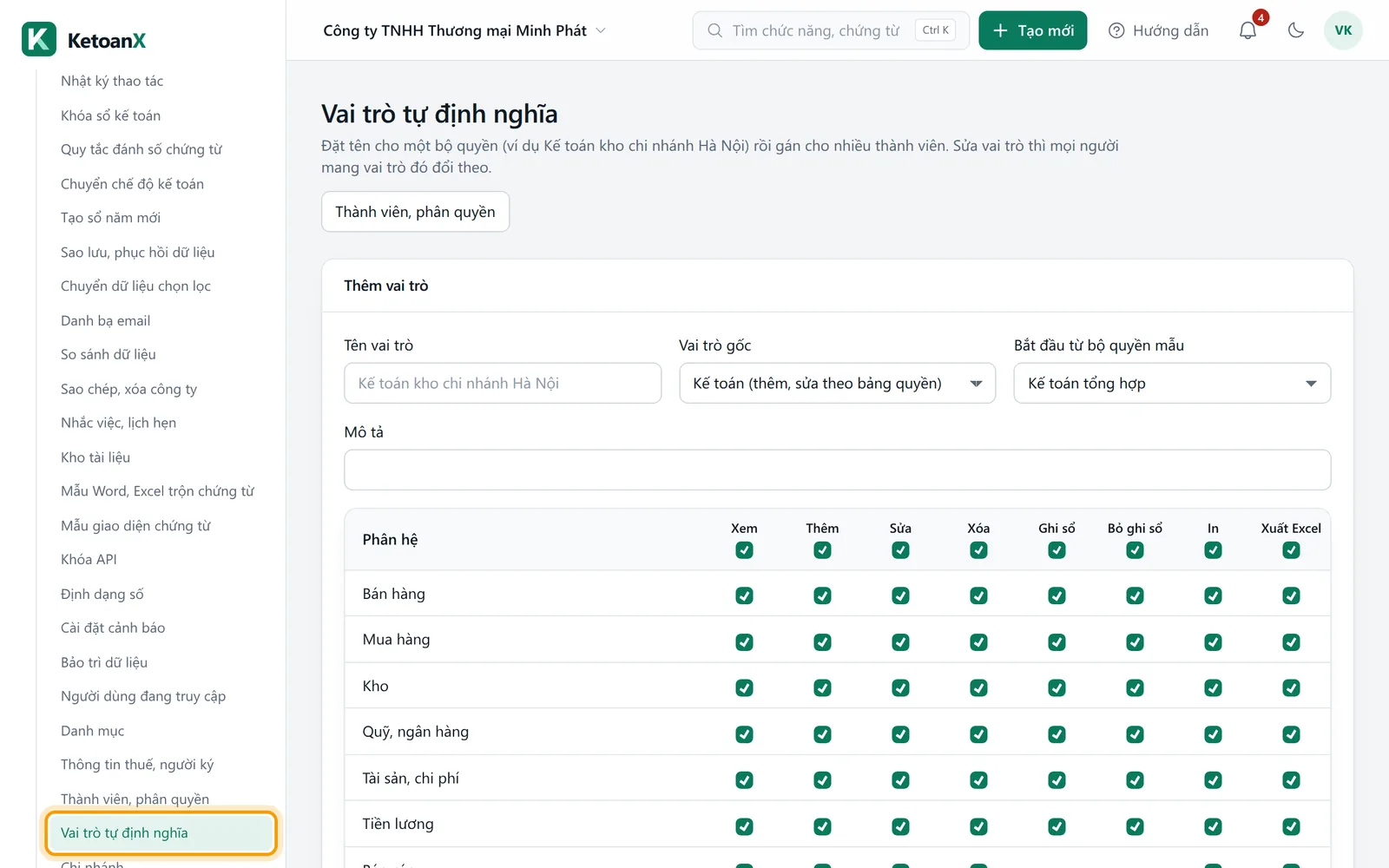Open the Hướng dẫn guide link

pyautogui.click(x=1158, y=30)
